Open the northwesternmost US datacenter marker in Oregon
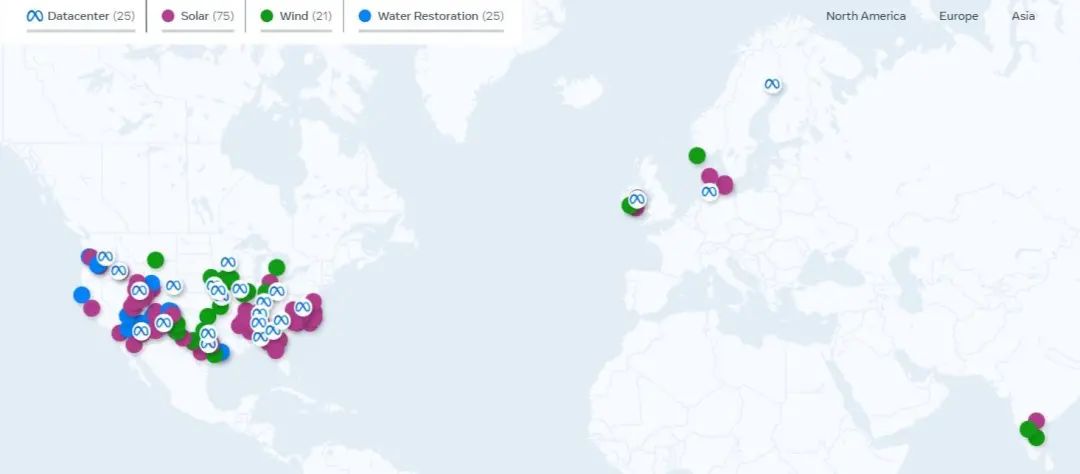Image resolution: width=1080 pixels, height=474 pixels. 105,258
